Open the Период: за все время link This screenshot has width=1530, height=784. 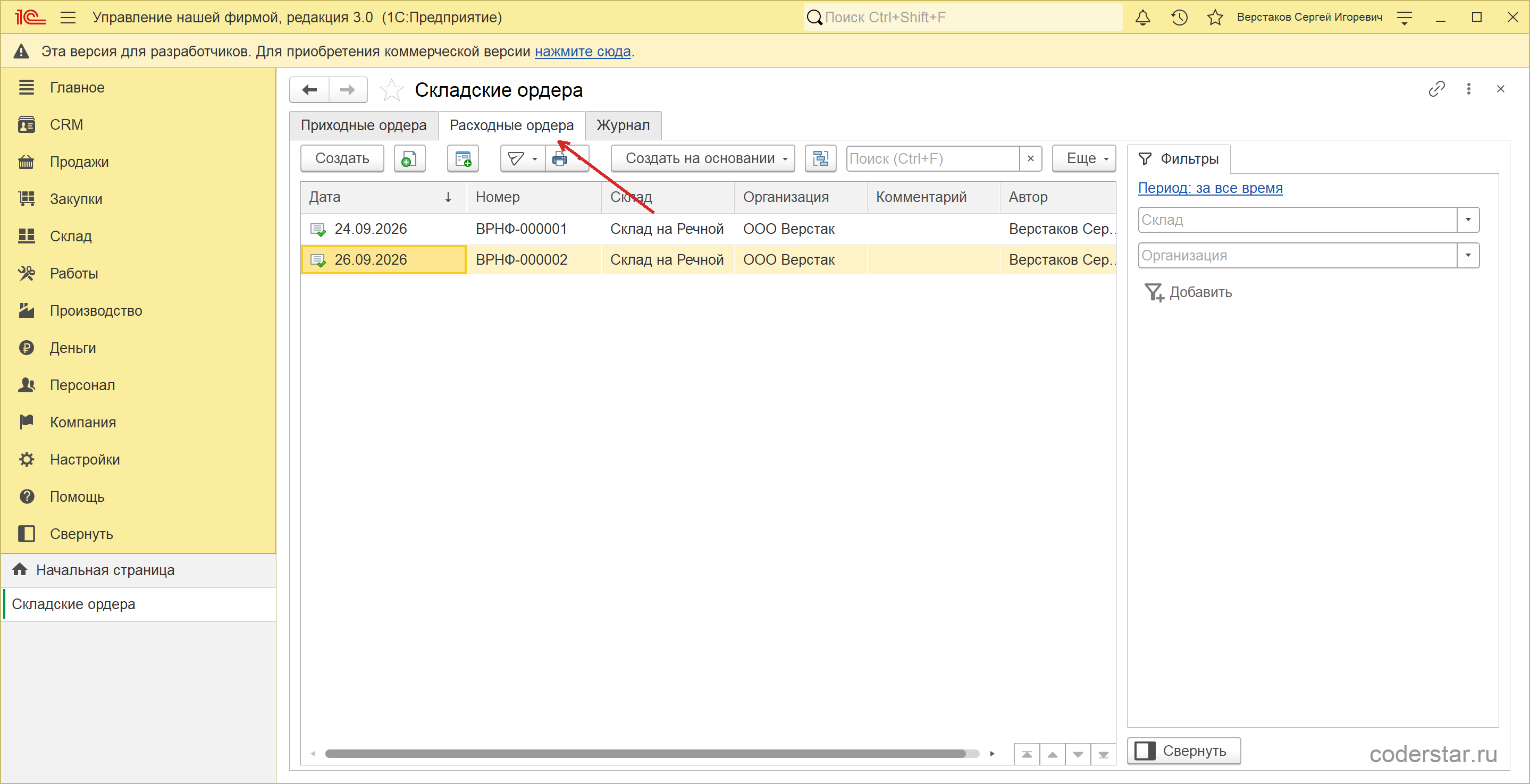[x=1210, y=188]
